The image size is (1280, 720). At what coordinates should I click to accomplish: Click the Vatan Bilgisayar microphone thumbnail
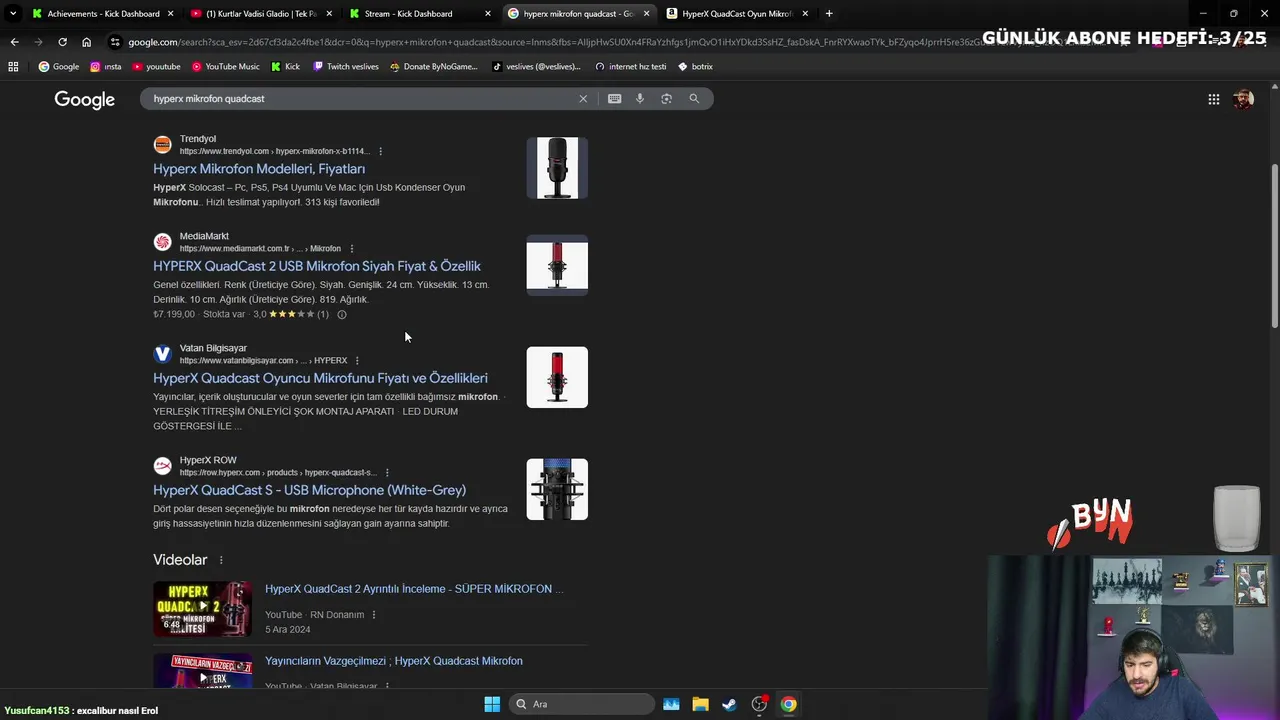tap(557, 377)
